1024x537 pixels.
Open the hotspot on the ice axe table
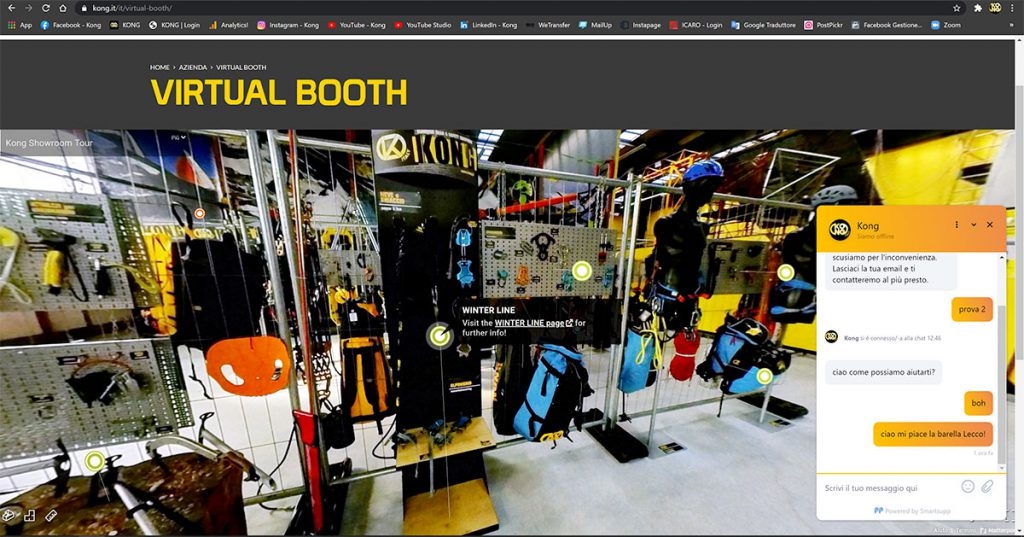(94, 461)
